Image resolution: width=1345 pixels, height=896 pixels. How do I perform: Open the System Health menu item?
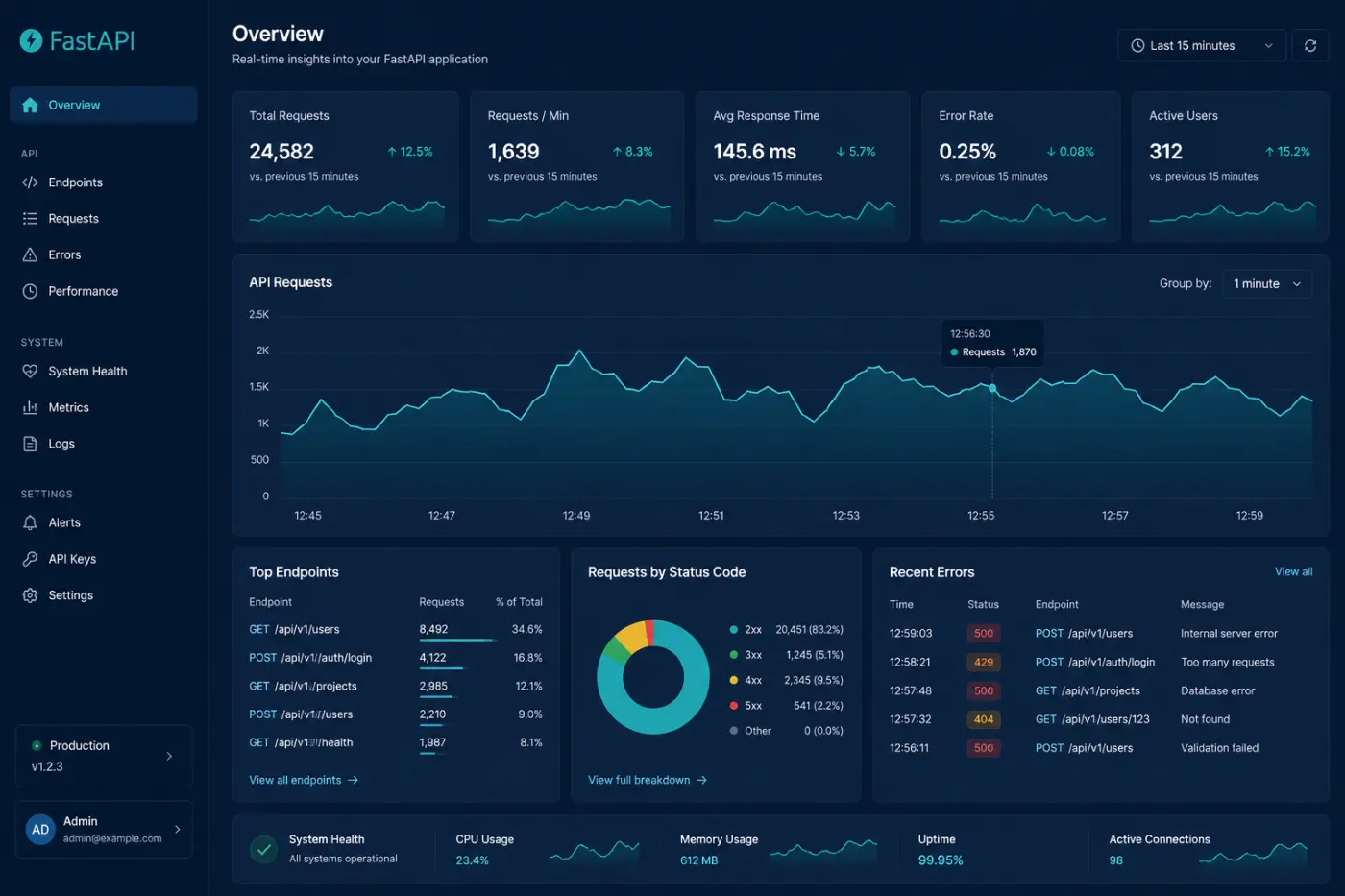104,371
